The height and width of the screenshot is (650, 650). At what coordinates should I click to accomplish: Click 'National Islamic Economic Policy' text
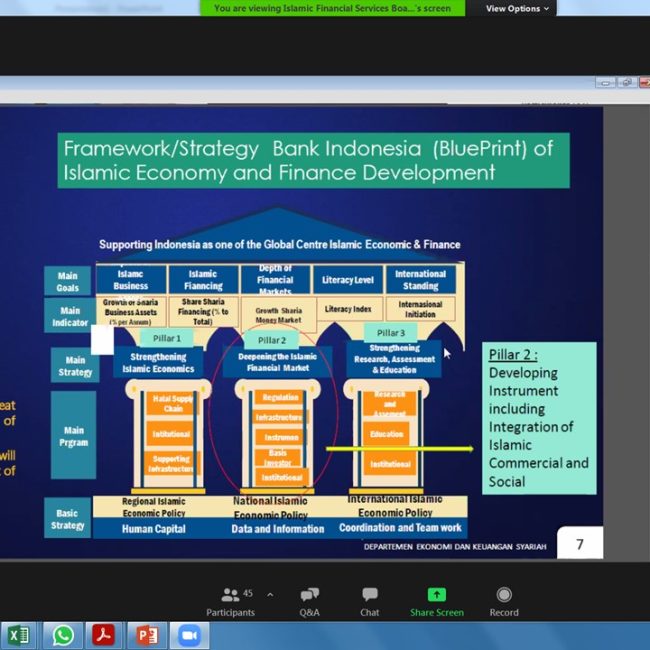[x=270, y=508]
